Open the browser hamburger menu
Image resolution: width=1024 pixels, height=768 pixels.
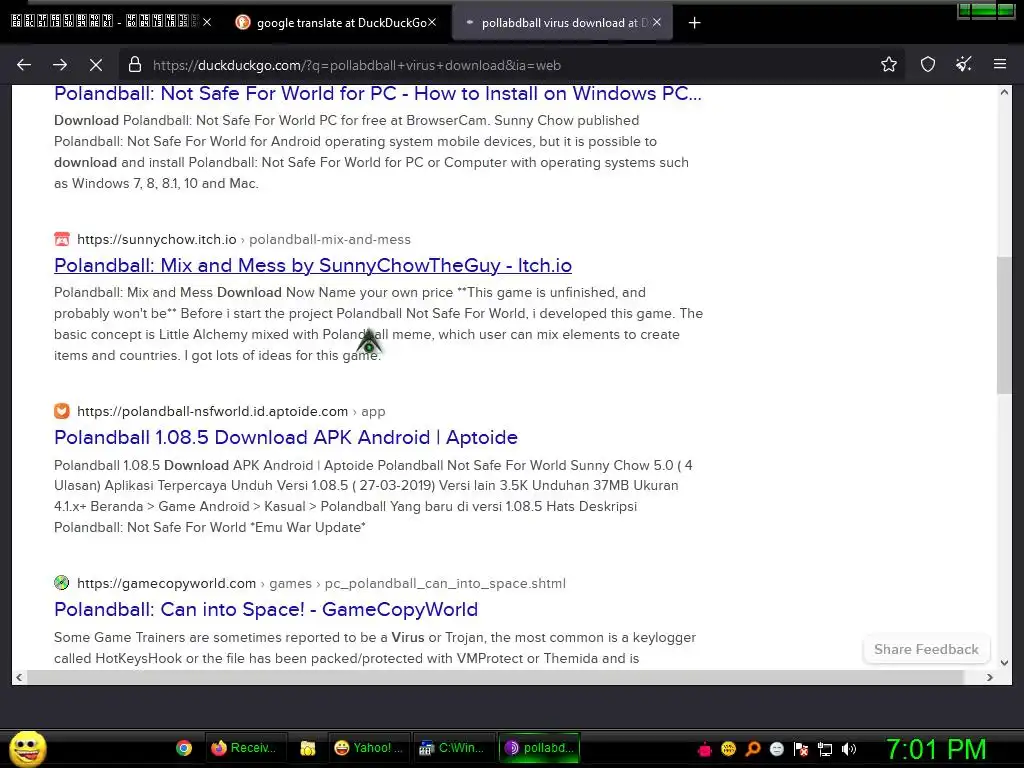pyautogui.click(x=1000, y=64)
